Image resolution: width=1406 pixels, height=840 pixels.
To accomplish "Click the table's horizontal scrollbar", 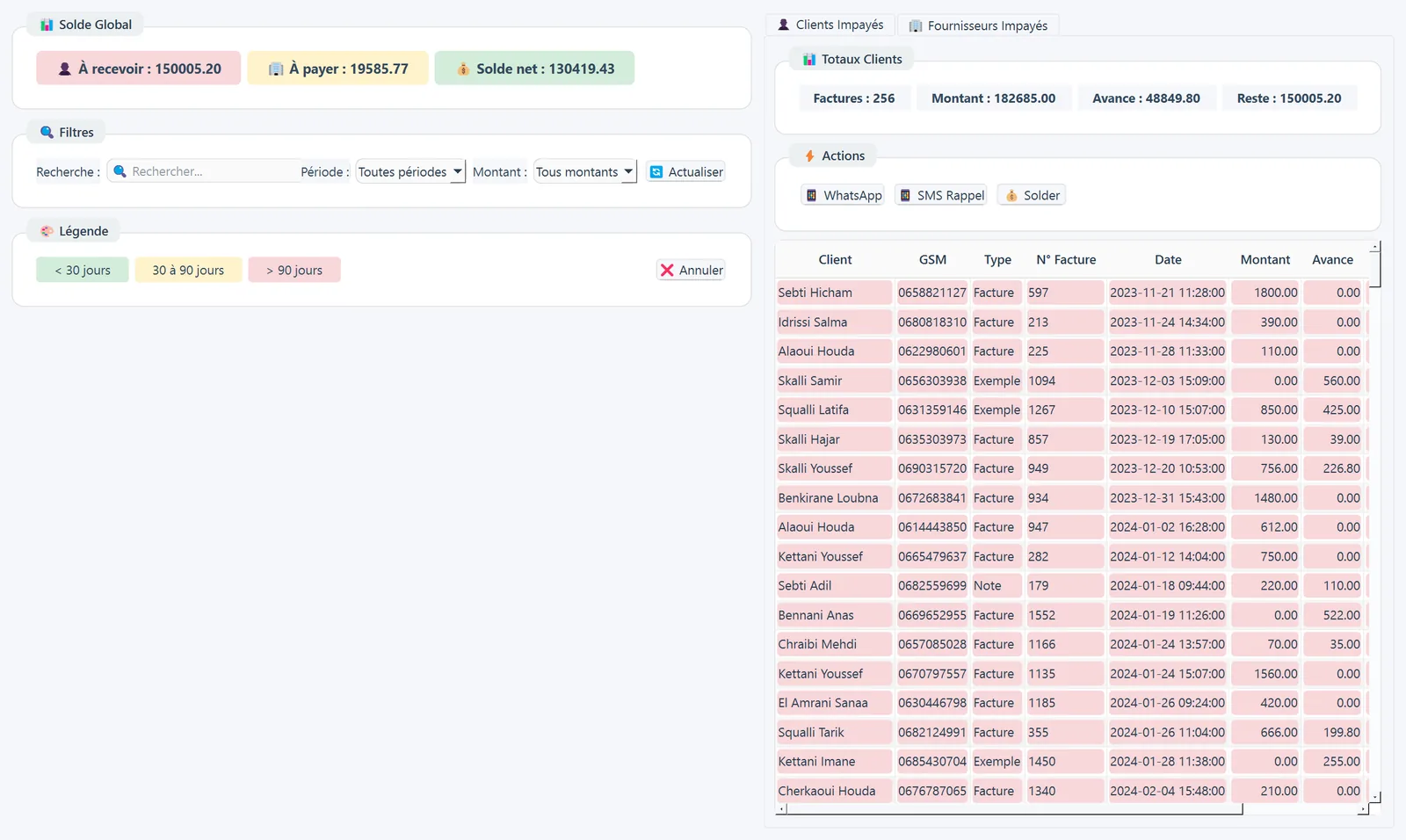I will (1014, 809).
